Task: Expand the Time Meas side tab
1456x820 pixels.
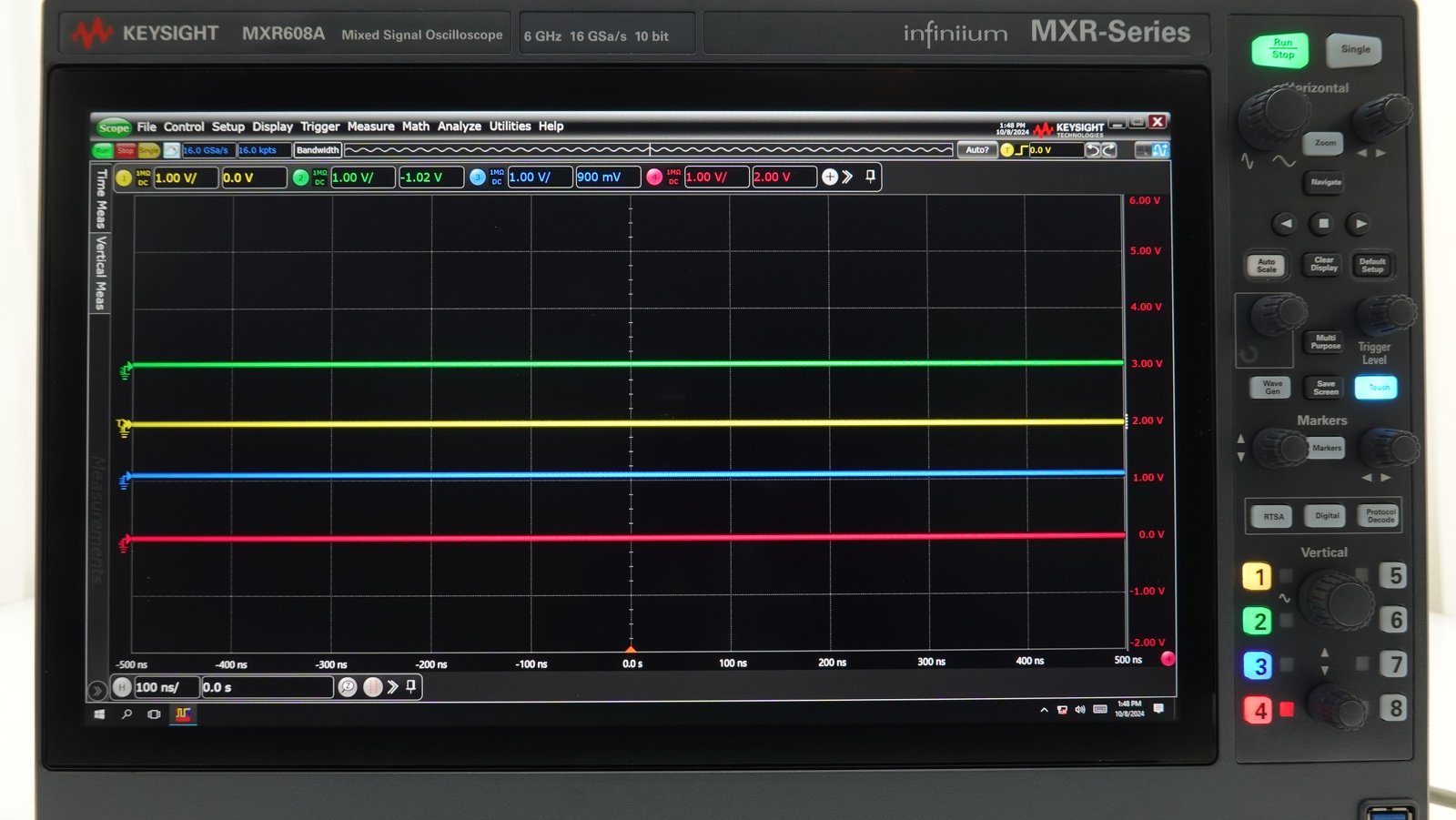Action: coord(101,198)
